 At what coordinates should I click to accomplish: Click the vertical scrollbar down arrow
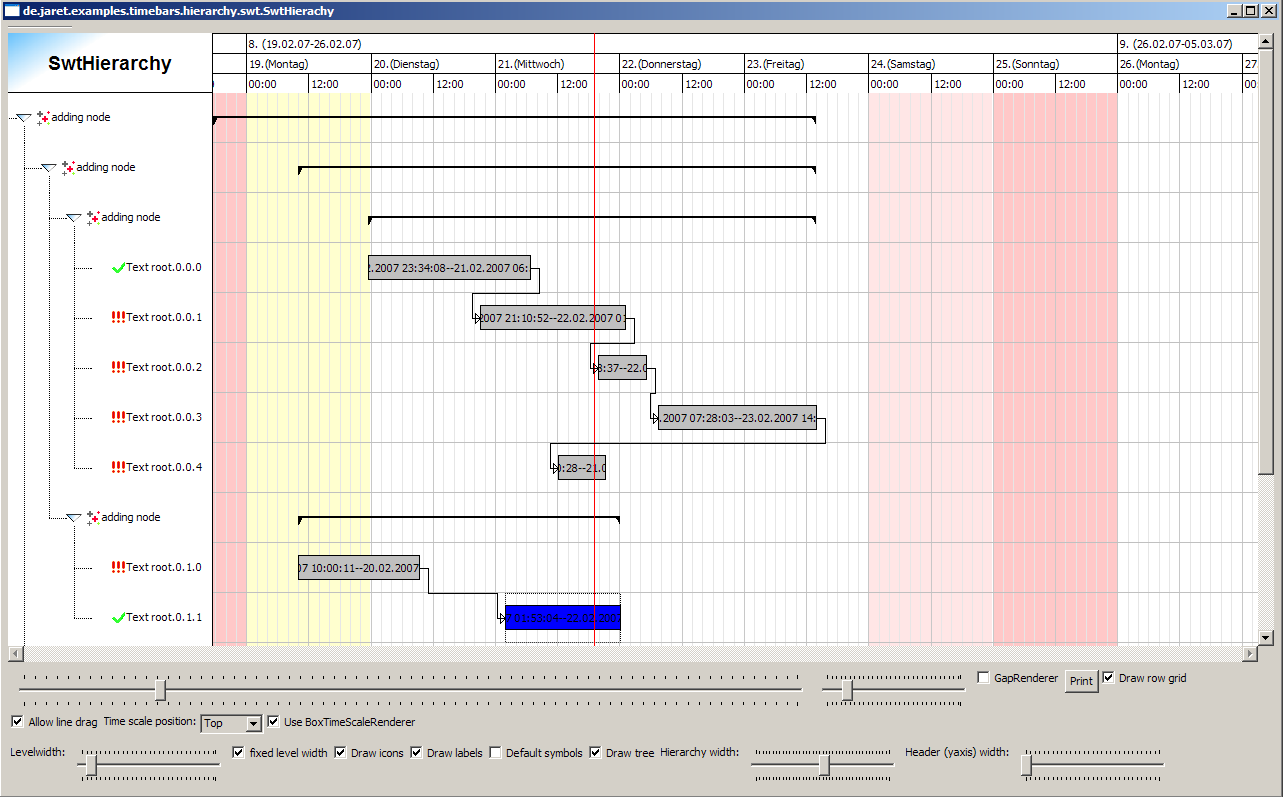[x=1265, y=636]
